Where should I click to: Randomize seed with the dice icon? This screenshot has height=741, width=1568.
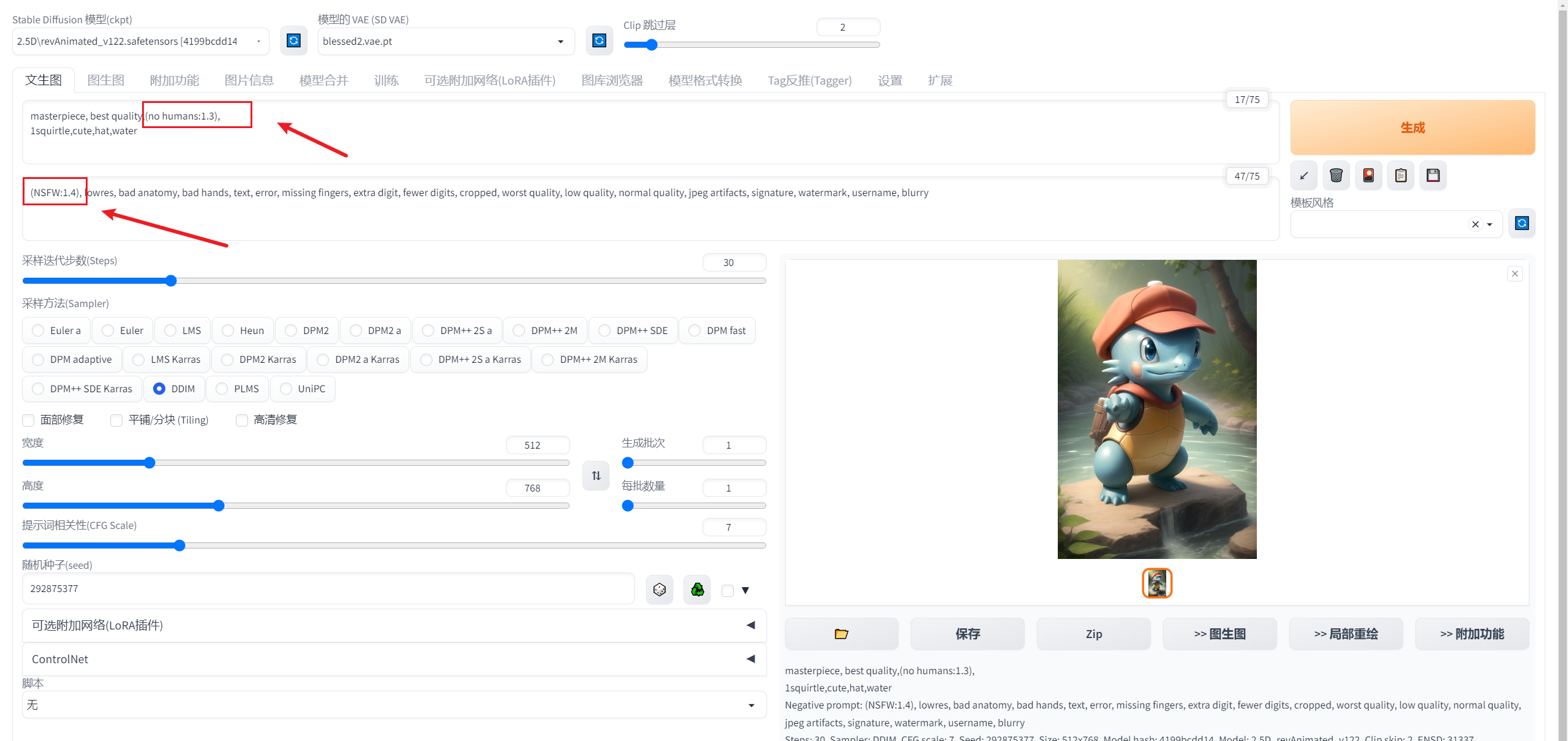coord(660,590)
